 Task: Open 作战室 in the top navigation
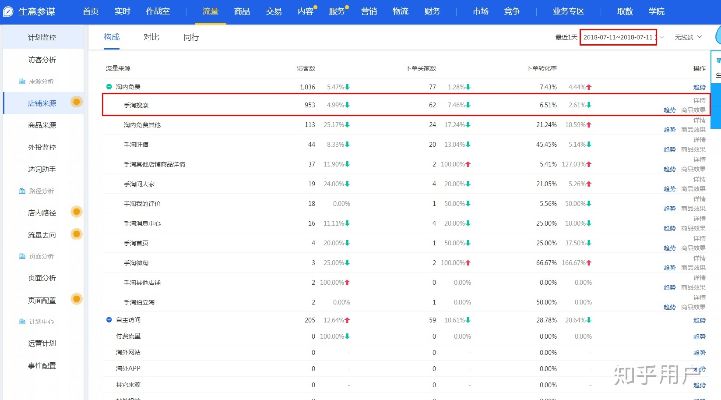click(x=158, y=11)
